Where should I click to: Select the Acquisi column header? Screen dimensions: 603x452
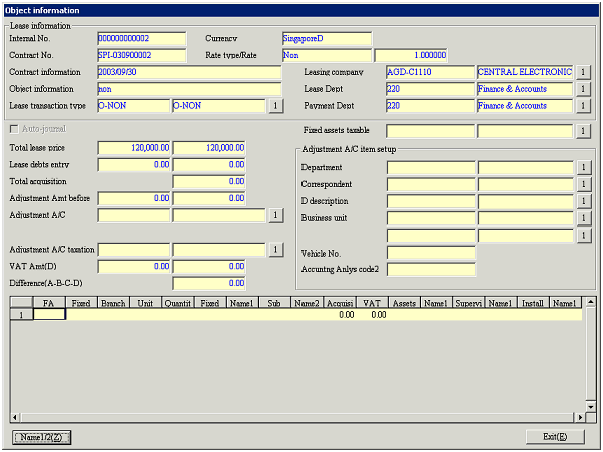tap(340, 303)
